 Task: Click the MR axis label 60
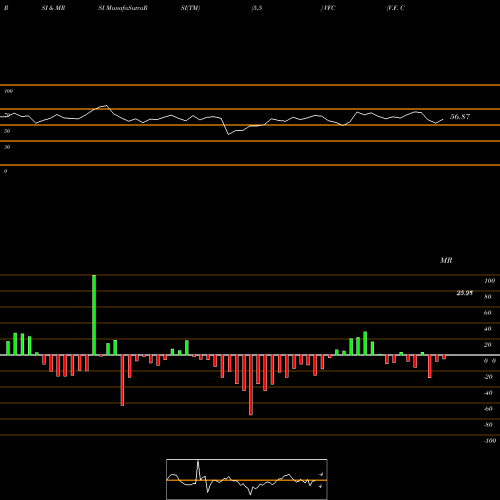coord(488,313)
